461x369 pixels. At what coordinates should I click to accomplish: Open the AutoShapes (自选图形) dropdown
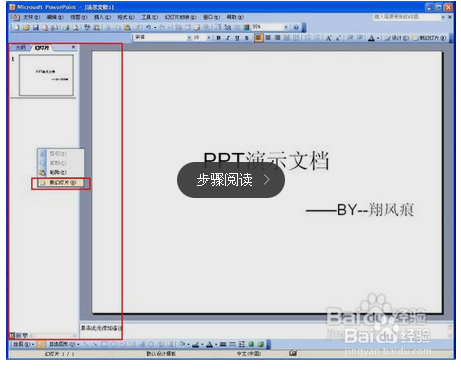tap(64, 344)
